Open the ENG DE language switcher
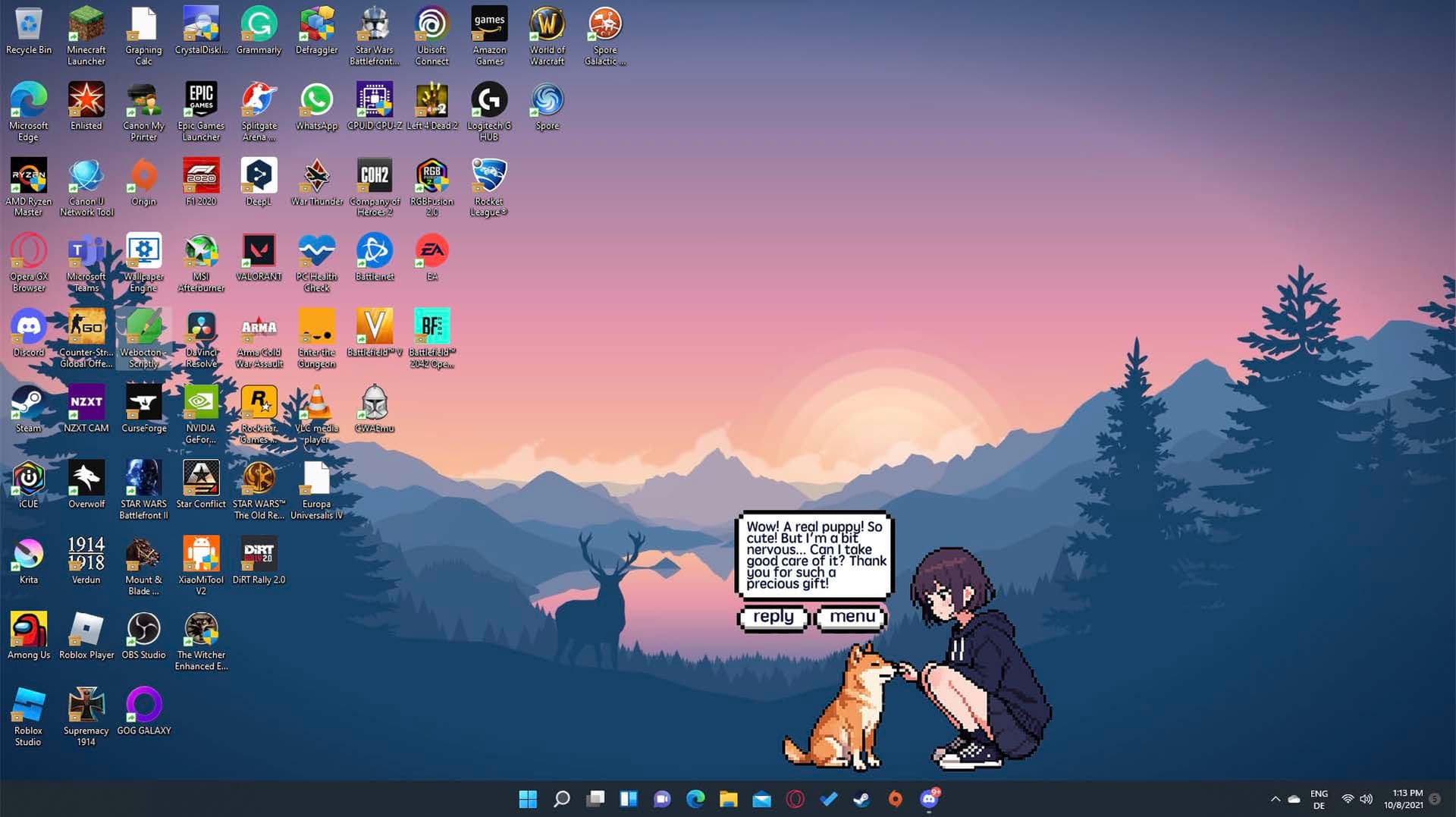1456x817 pixels. click(x=1319, y=800)
